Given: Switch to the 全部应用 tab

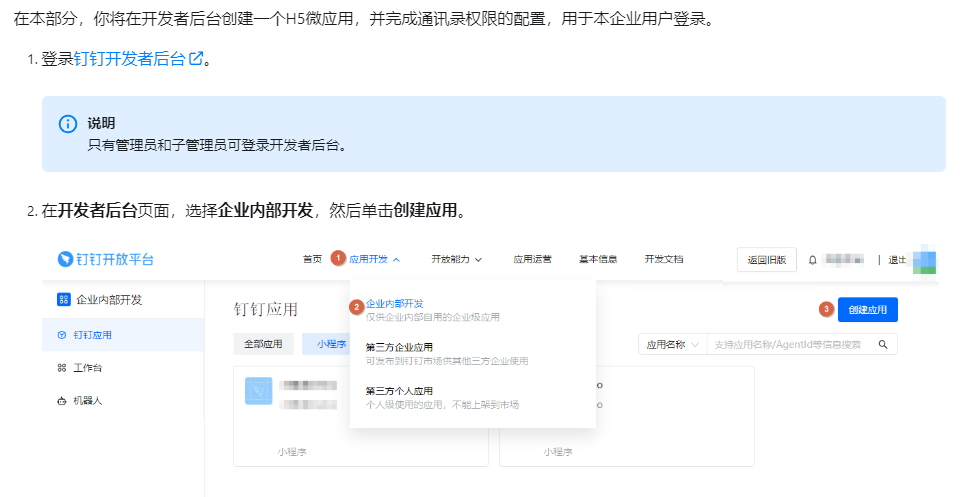Looking at the screenshot, I should point(263,344).
